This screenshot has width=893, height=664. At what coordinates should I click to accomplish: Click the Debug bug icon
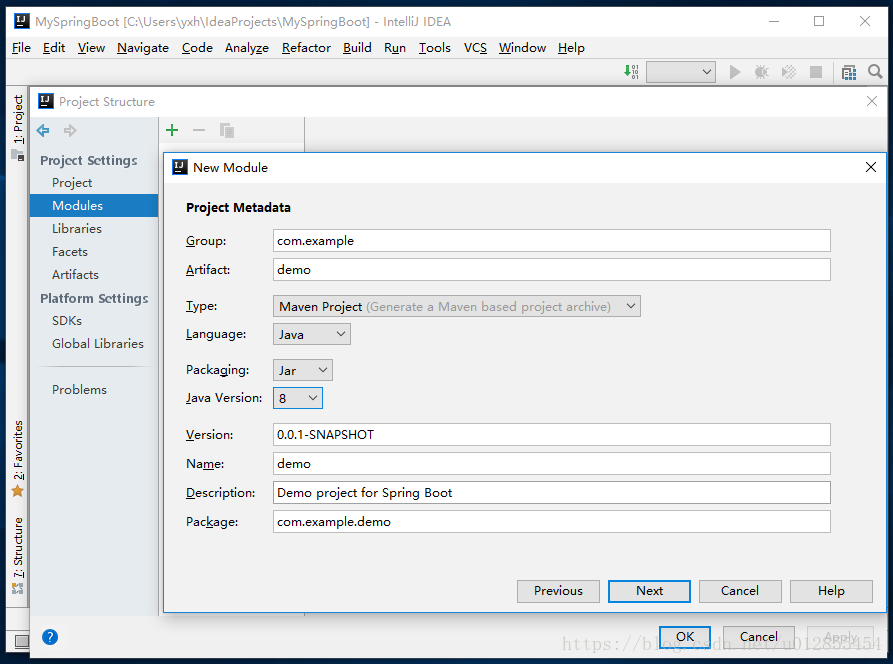pyautogui.click(x=761, y=72)
